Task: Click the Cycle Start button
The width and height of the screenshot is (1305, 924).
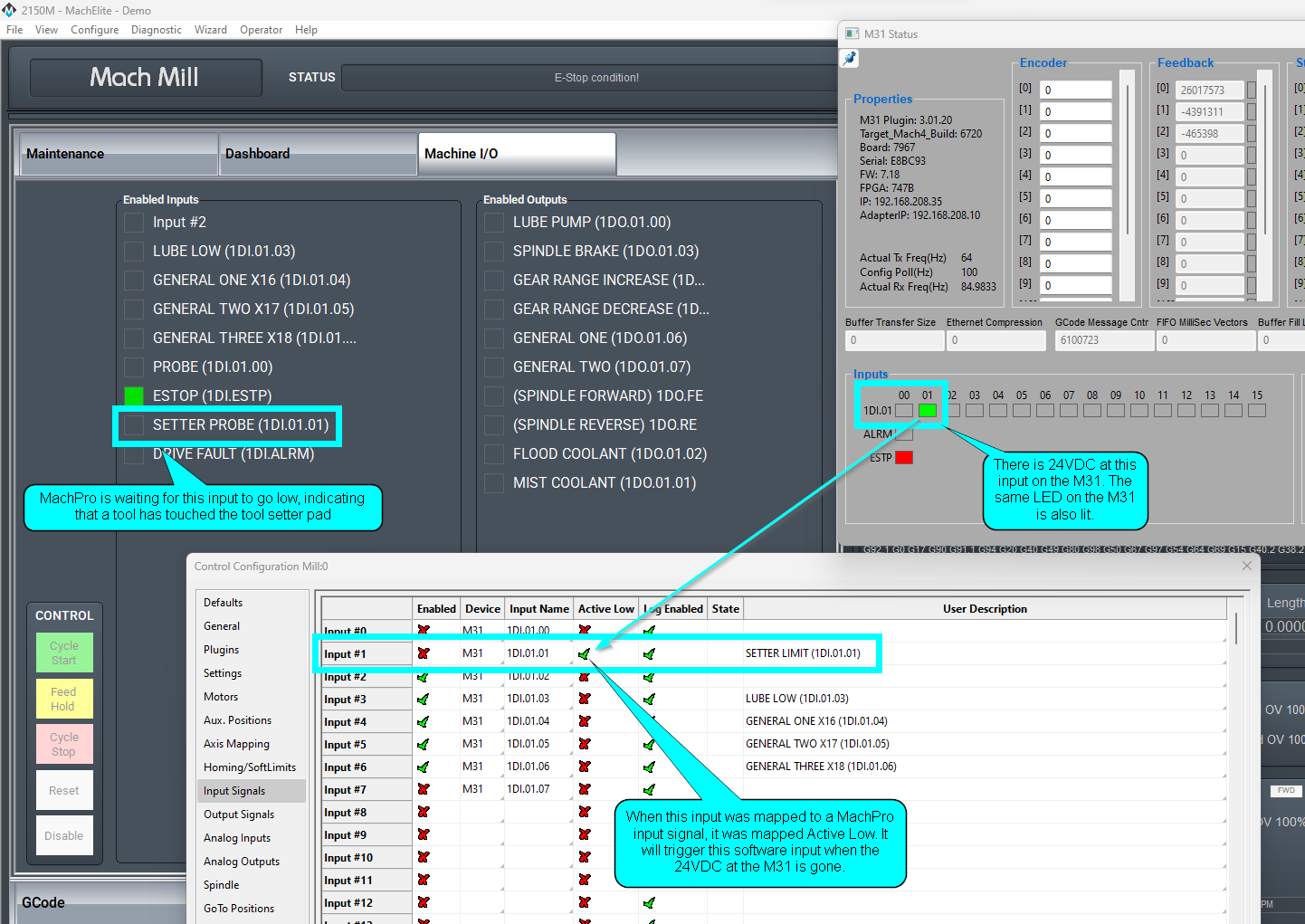Action: (x=64, y=653)
